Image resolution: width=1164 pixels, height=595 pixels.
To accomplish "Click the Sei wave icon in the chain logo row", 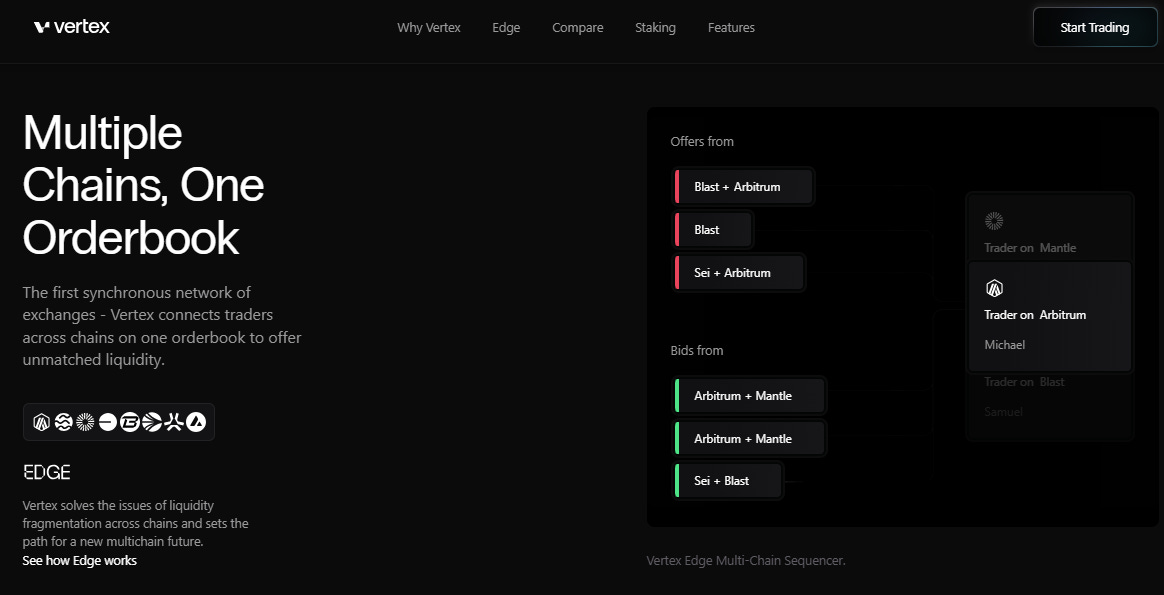I will pyautogui.click(x=63, y=422).
